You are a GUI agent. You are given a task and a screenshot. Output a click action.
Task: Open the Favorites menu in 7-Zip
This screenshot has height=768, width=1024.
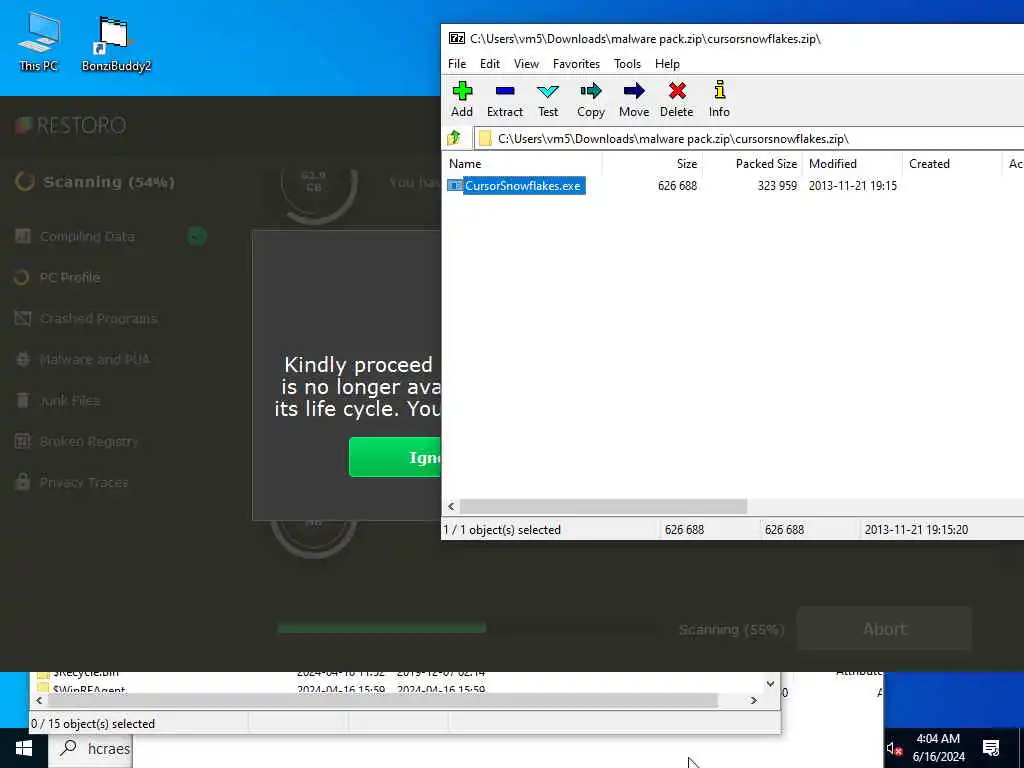pyautogui.click(x=576, y=64)
